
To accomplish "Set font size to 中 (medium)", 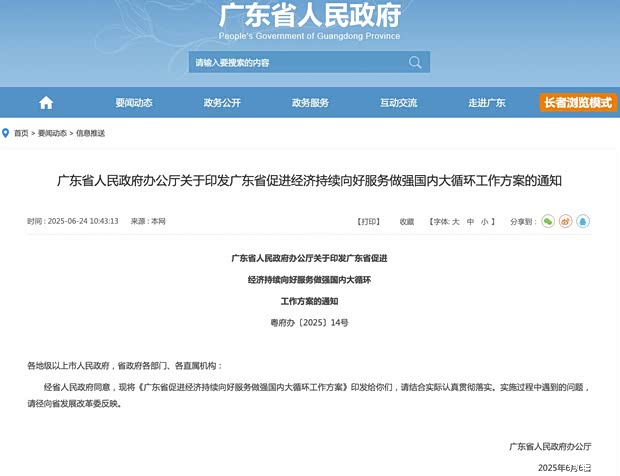I will (469, 221).
